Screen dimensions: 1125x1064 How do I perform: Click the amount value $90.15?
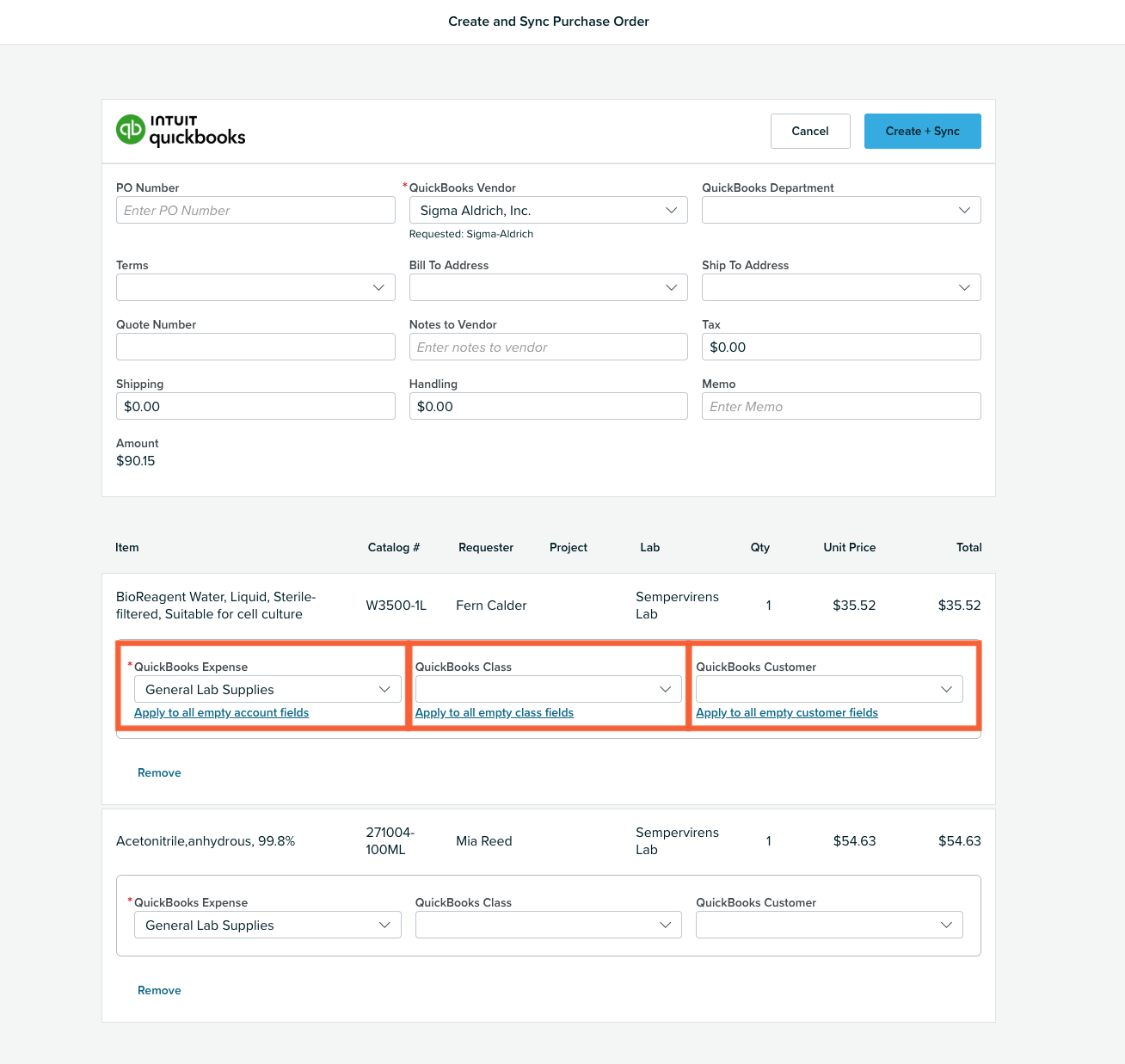136,461
